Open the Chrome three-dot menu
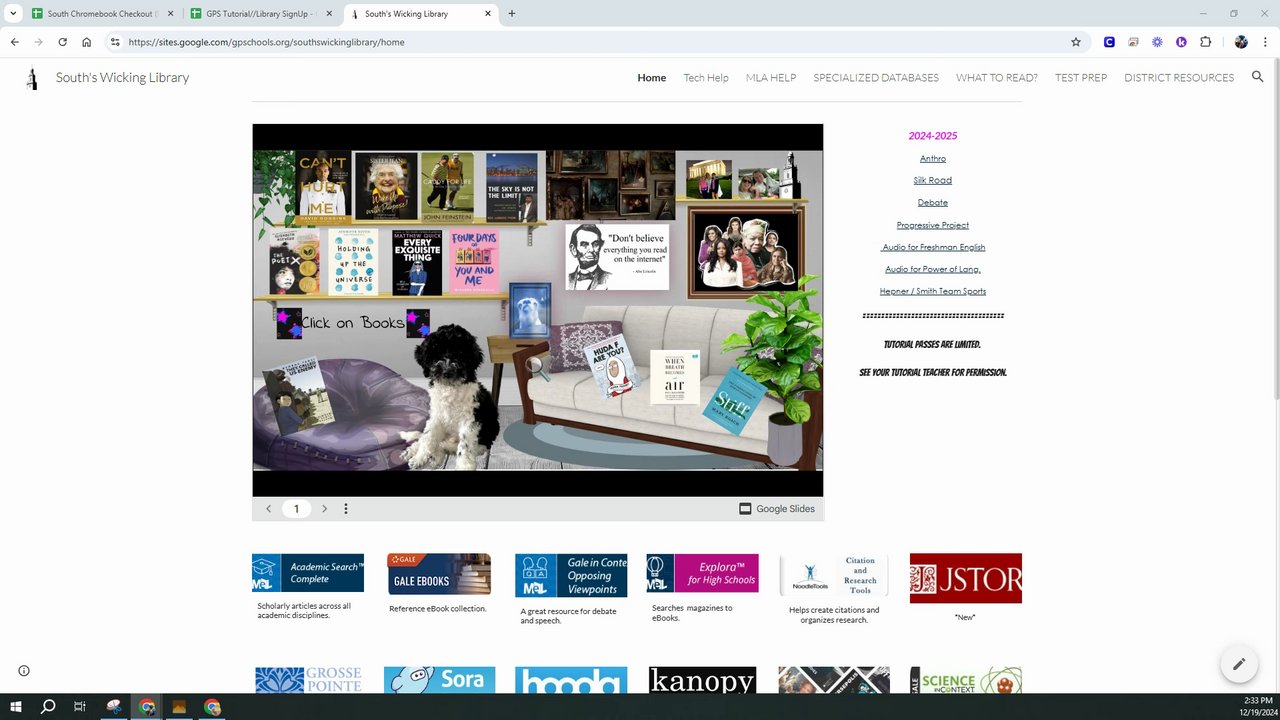This screenshot has width=1280, height=720. 1265,42
